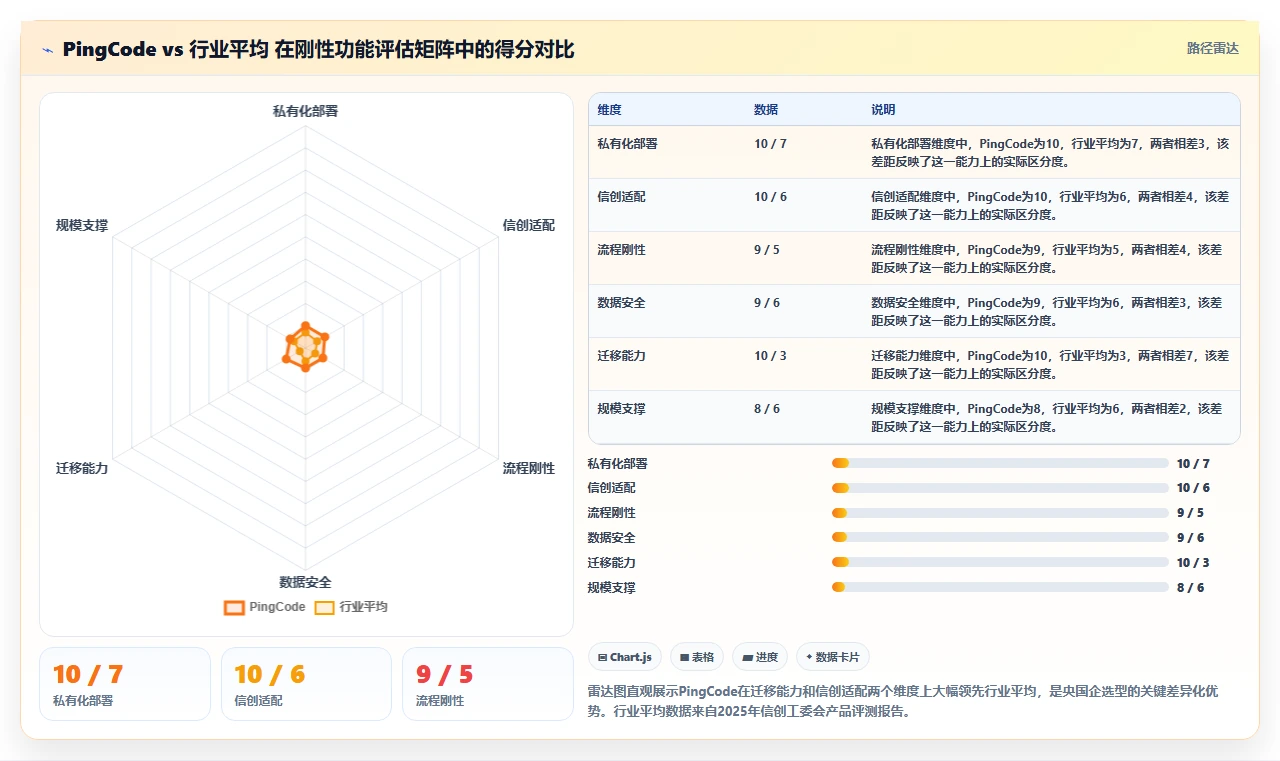Toggle the 行业平均 legend swatch
This screenshot has width=1280, height=761.
[x=324, y=607]
